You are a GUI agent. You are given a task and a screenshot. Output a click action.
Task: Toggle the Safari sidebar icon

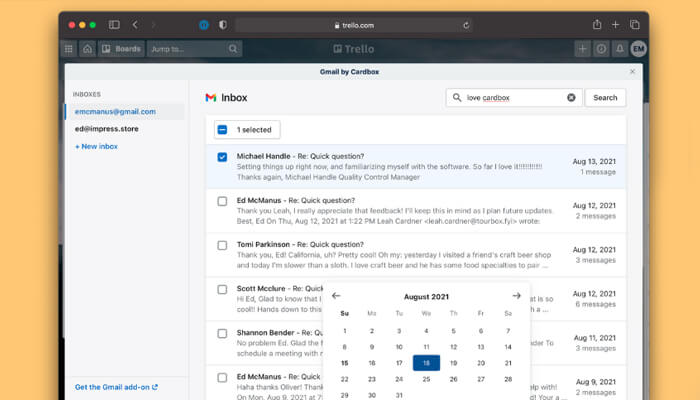pos(114,25)
